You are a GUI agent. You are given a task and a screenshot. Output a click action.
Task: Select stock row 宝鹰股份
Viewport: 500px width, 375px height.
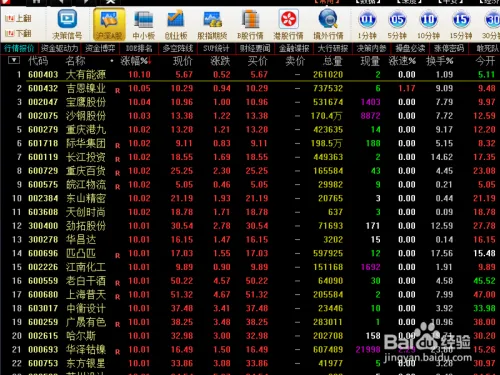pos(250,102)
